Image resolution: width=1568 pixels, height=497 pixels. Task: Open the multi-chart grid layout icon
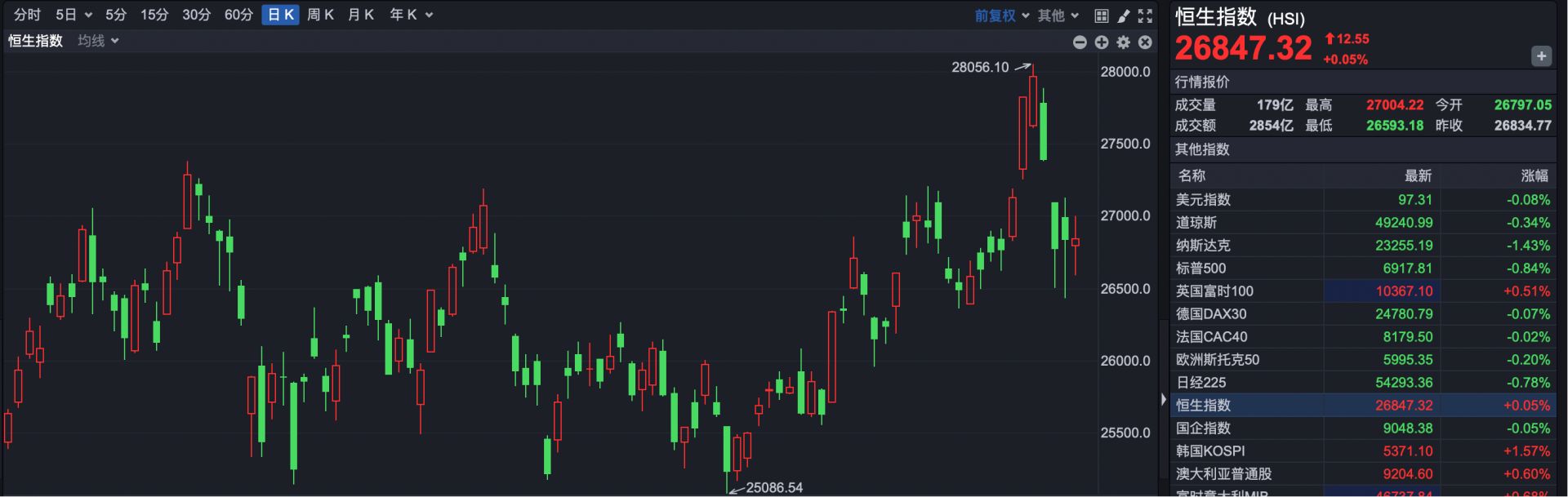pos(1102,16)
